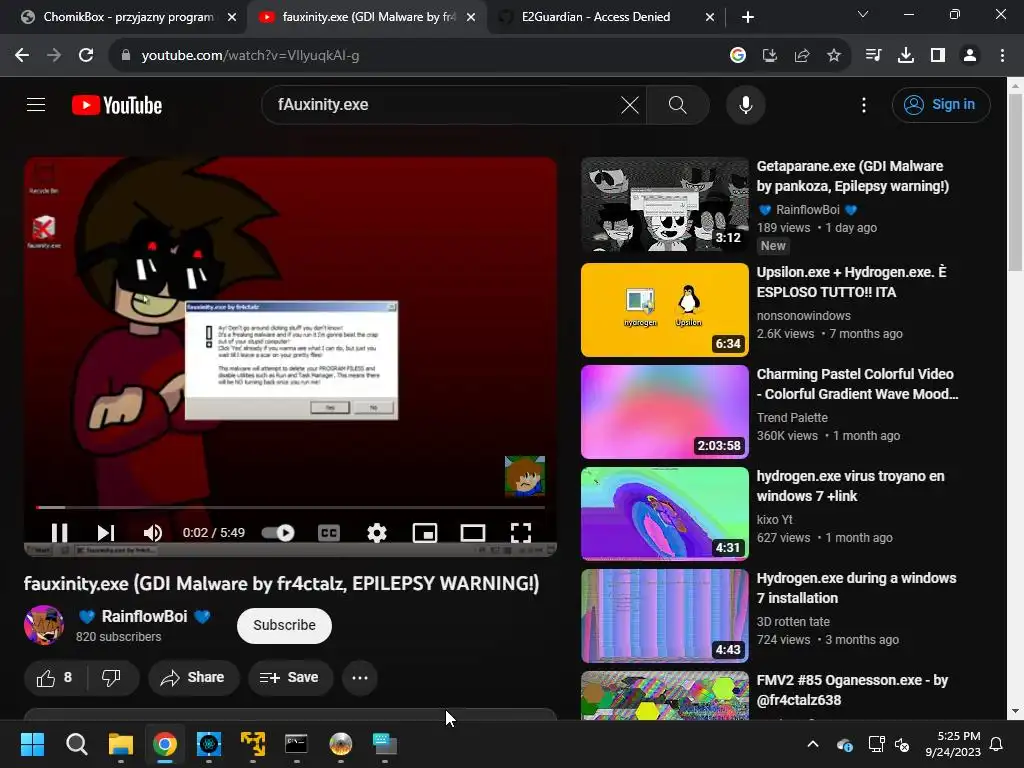Viewport: 1024px width, 768px height.
Task: Close the ChomikBox tab
Action: (x=232, y=17)
